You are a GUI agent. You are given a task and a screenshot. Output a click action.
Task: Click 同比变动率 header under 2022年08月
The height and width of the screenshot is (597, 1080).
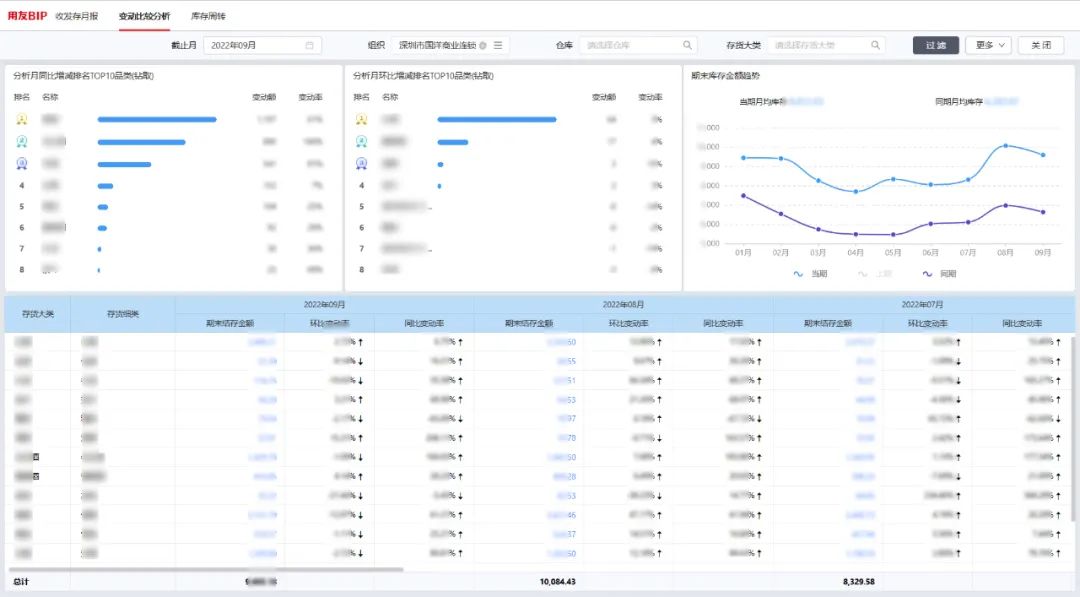(x=723, y=324)
